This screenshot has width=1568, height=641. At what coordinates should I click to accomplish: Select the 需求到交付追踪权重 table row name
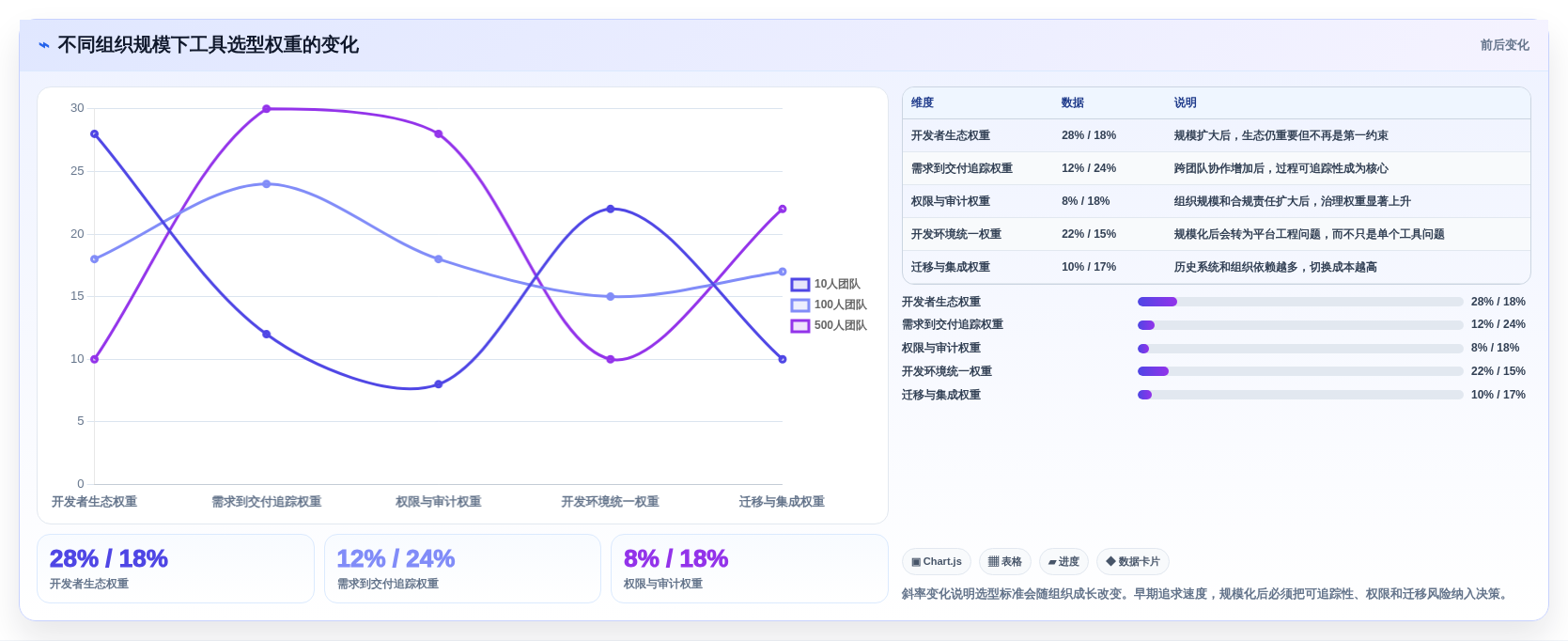coord(962,168)
